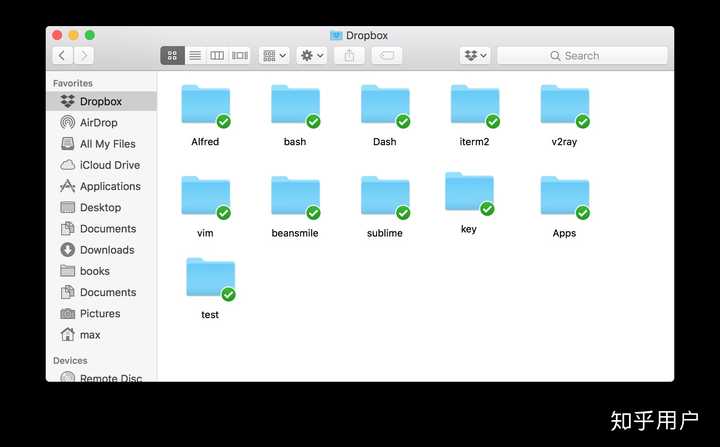Select the key folder icon
The image size is (720, 447).
[469, 193]
